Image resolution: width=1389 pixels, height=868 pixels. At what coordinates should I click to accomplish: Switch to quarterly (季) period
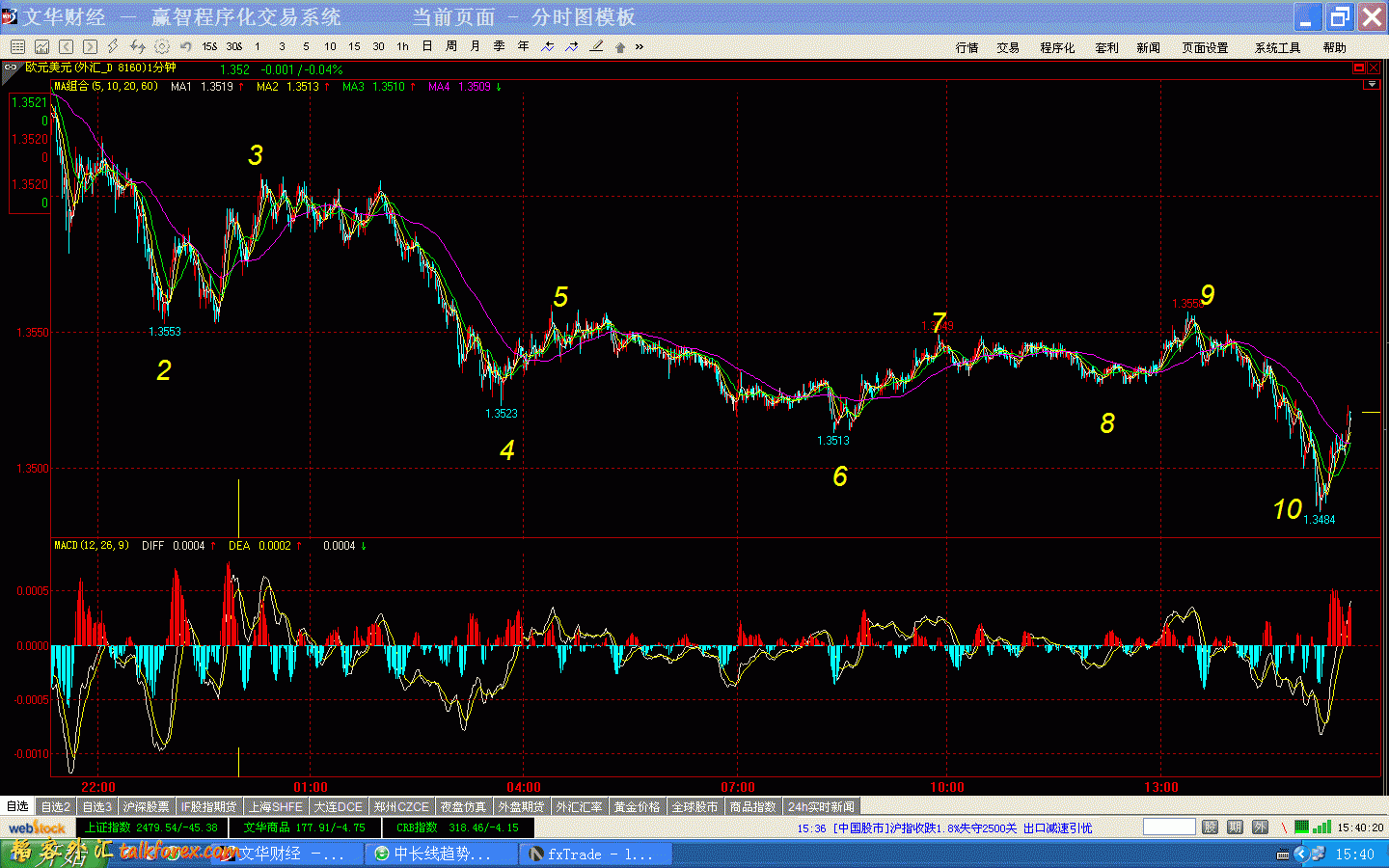click(x=499, y=46)
